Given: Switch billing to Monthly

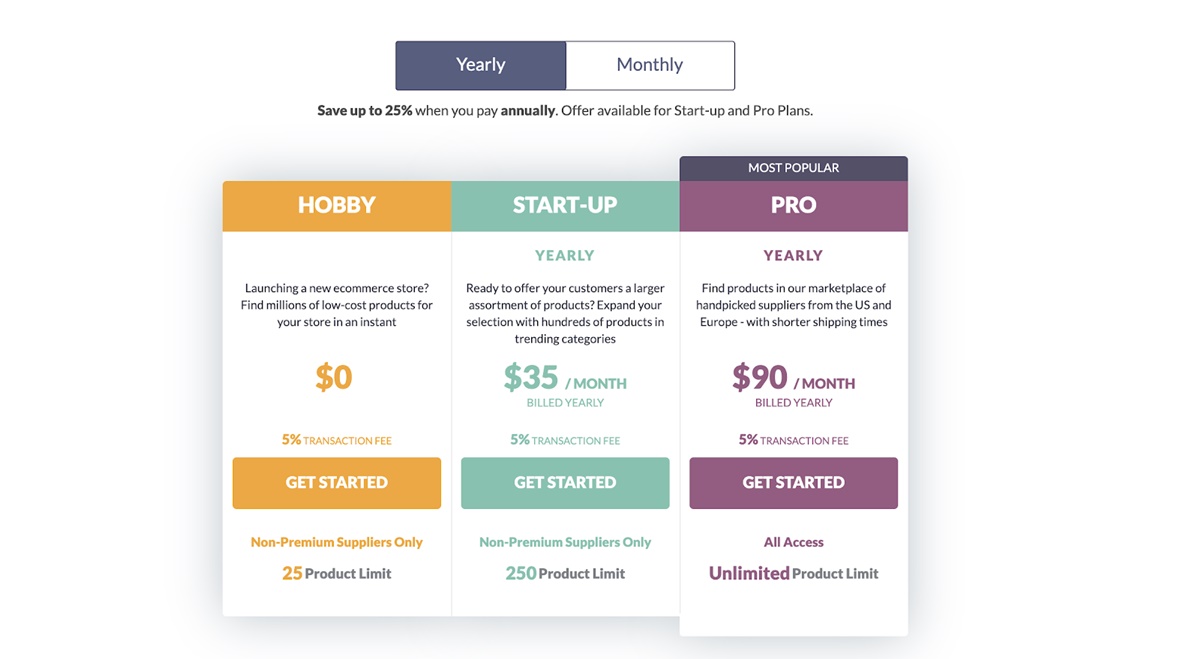Looking at the screenshot, I should click(650, 65).
